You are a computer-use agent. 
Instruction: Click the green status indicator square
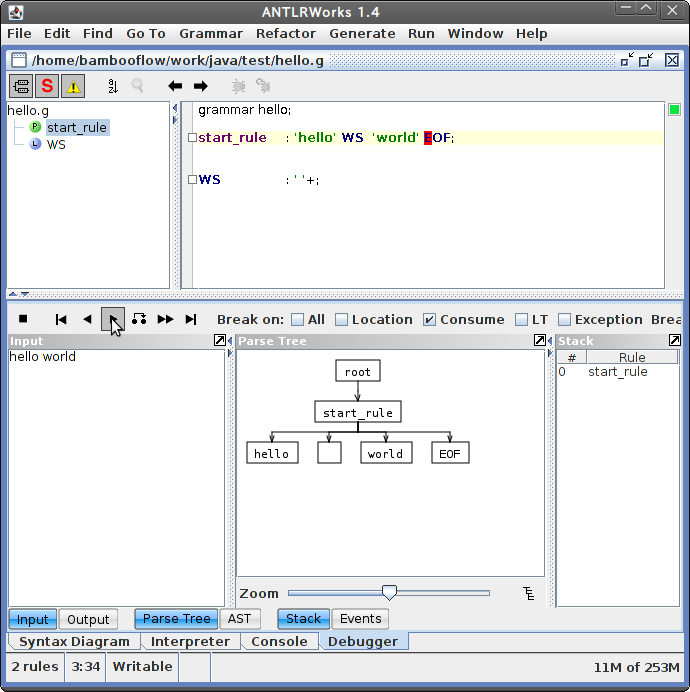pyautogui.click(x=674, y=109)
